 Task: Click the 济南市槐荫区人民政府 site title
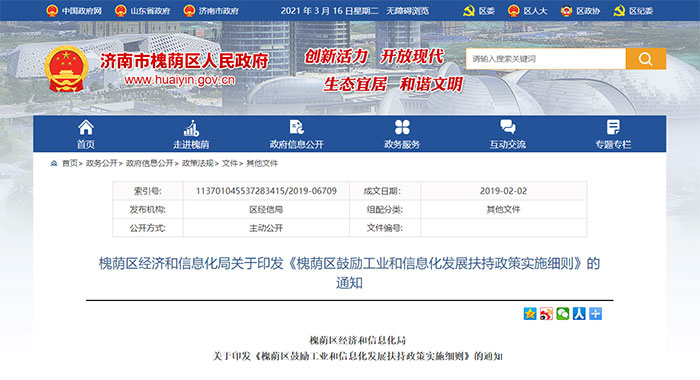click(184, 61)
